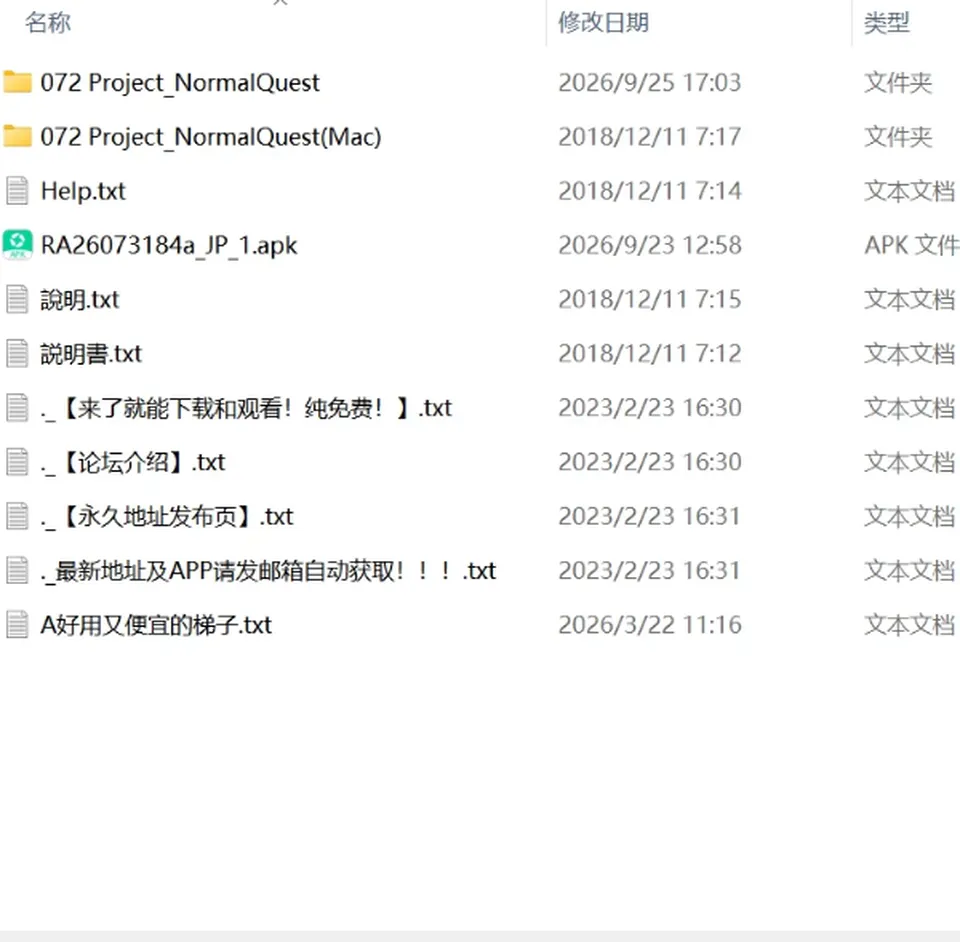Viewport: 960px width, 942px height.
Task: Click the date 2018/12/11 7:14
Action: click(650, 191)
